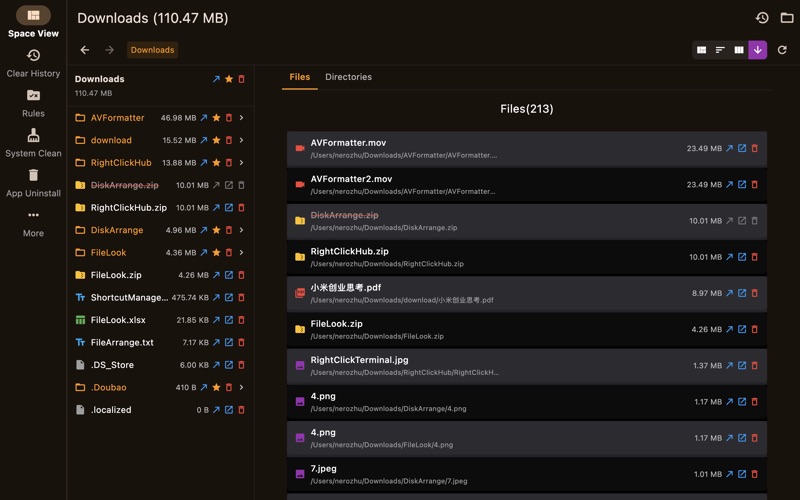Viewport: 800px width, 500px height.
Task: Expand the FileLook folder chevron
Action: [241, 253]
